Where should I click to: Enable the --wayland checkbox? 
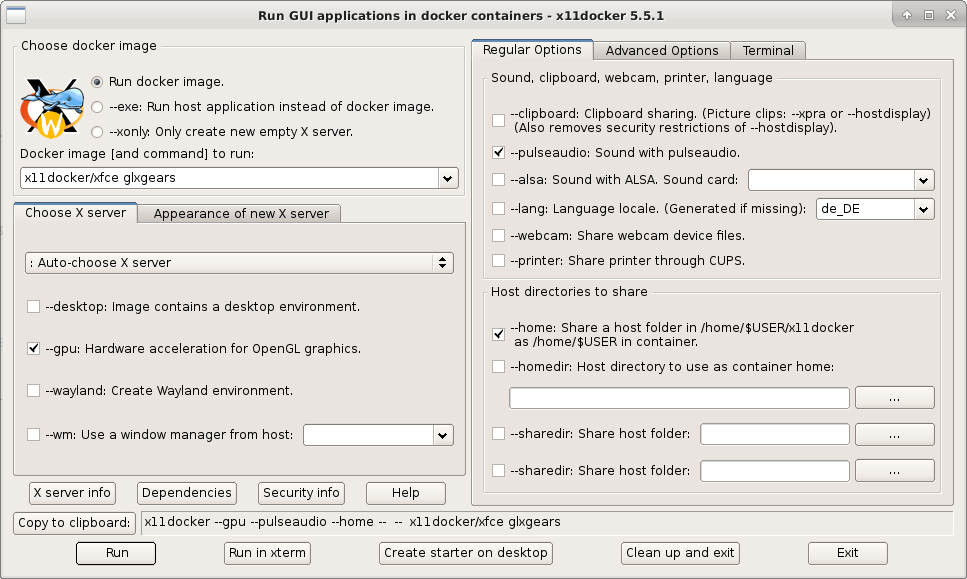[x=34, y=390]
